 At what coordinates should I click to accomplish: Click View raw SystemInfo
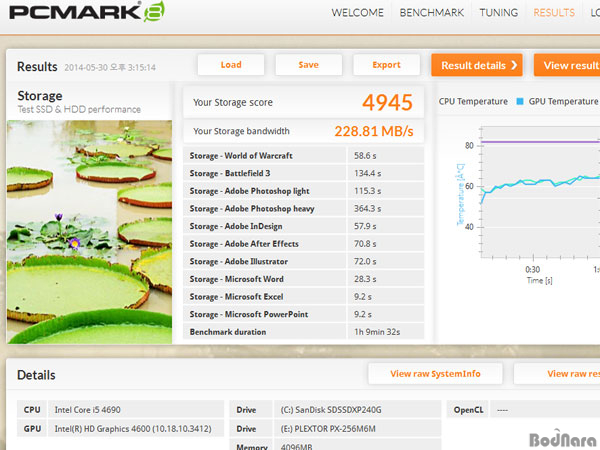pyautogui.click(x=434, y=374)
